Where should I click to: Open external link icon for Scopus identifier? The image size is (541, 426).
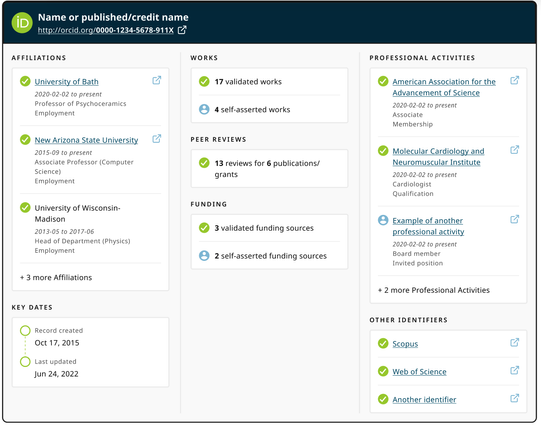[514, 343]
